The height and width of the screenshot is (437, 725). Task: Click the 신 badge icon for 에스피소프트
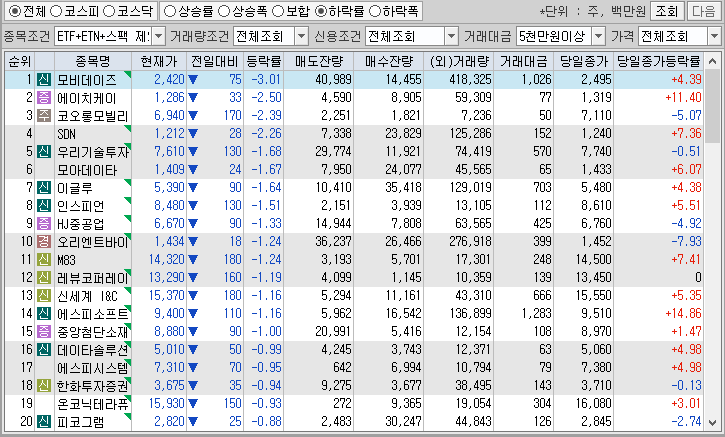tap(44, 314)
